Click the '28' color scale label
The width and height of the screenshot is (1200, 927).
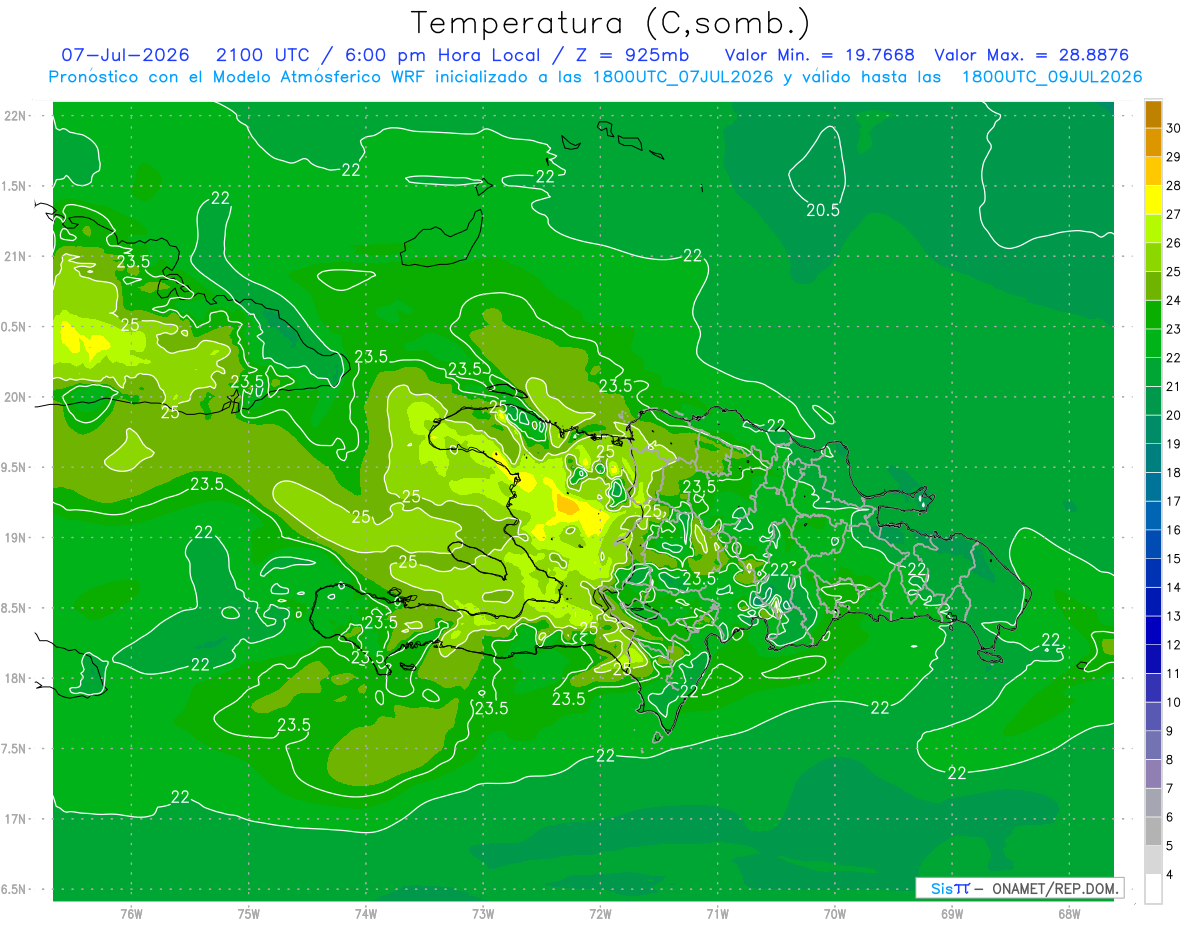(1174, 185)
